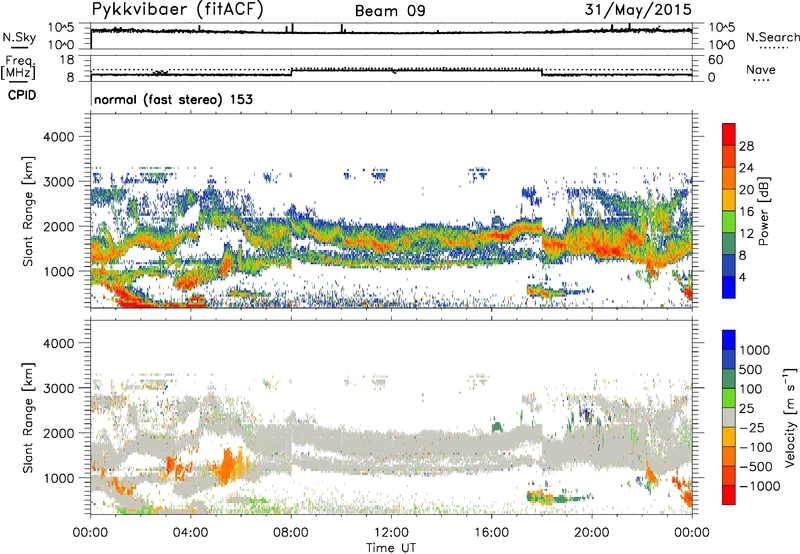Select the "normal (fast stereo) 153" text

(x=173, y=99)
